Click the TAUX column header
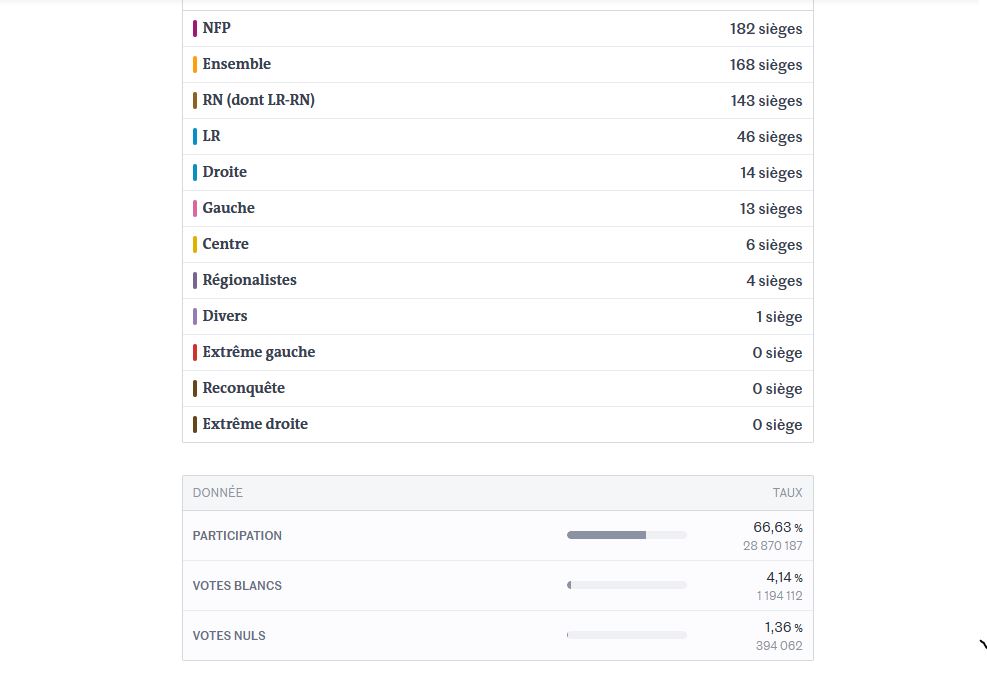 787,493
